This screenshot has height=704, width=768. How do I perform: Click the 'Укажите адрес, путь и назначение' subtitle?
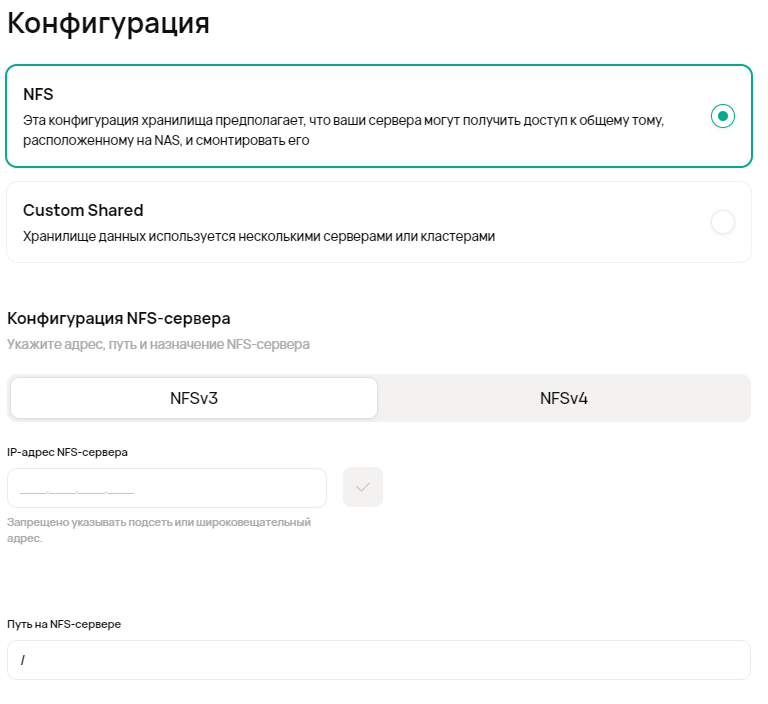(158, 344)
